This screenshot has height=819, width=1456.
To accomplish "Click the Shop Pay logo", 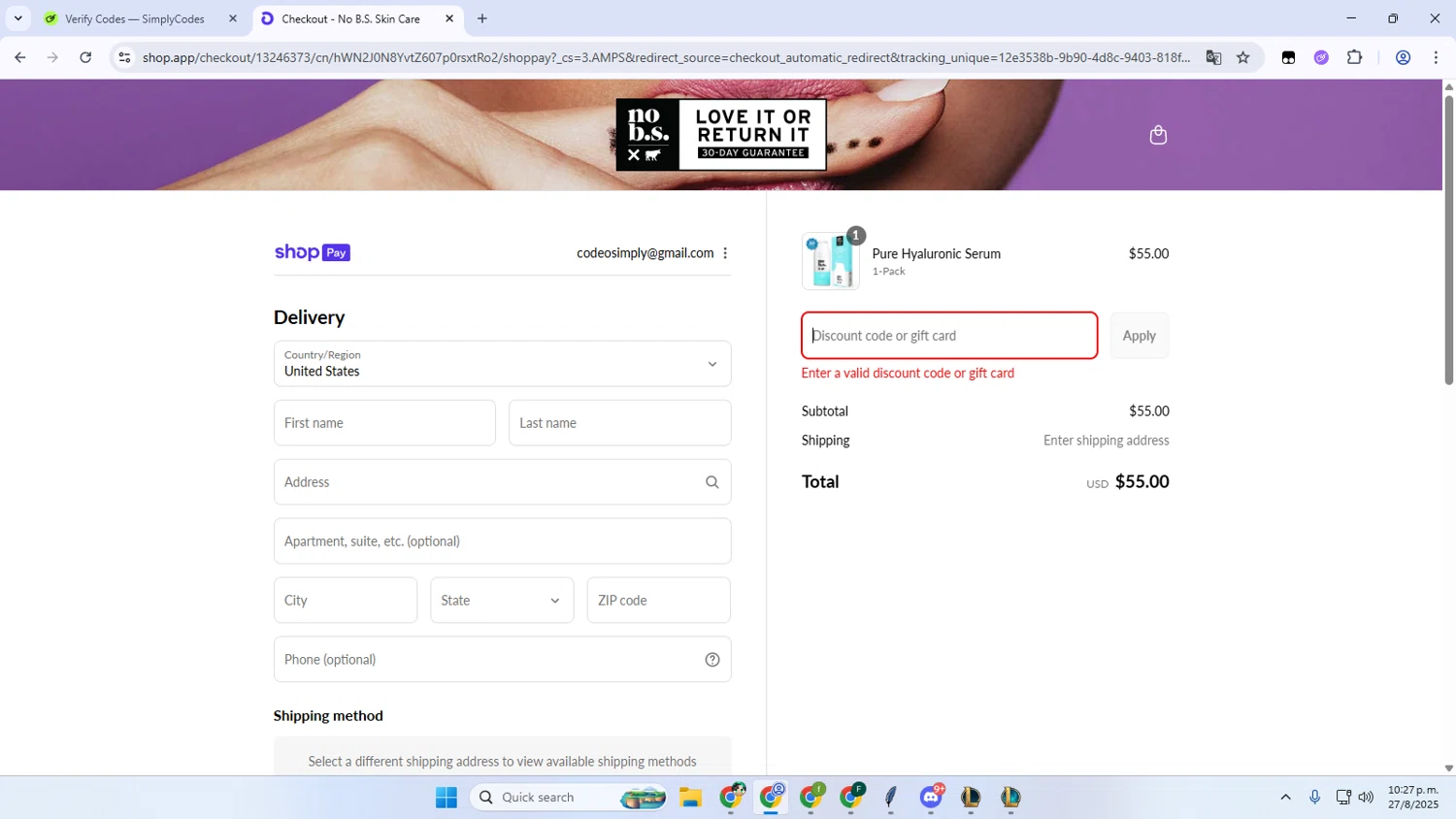I will (x=312, y=252).
